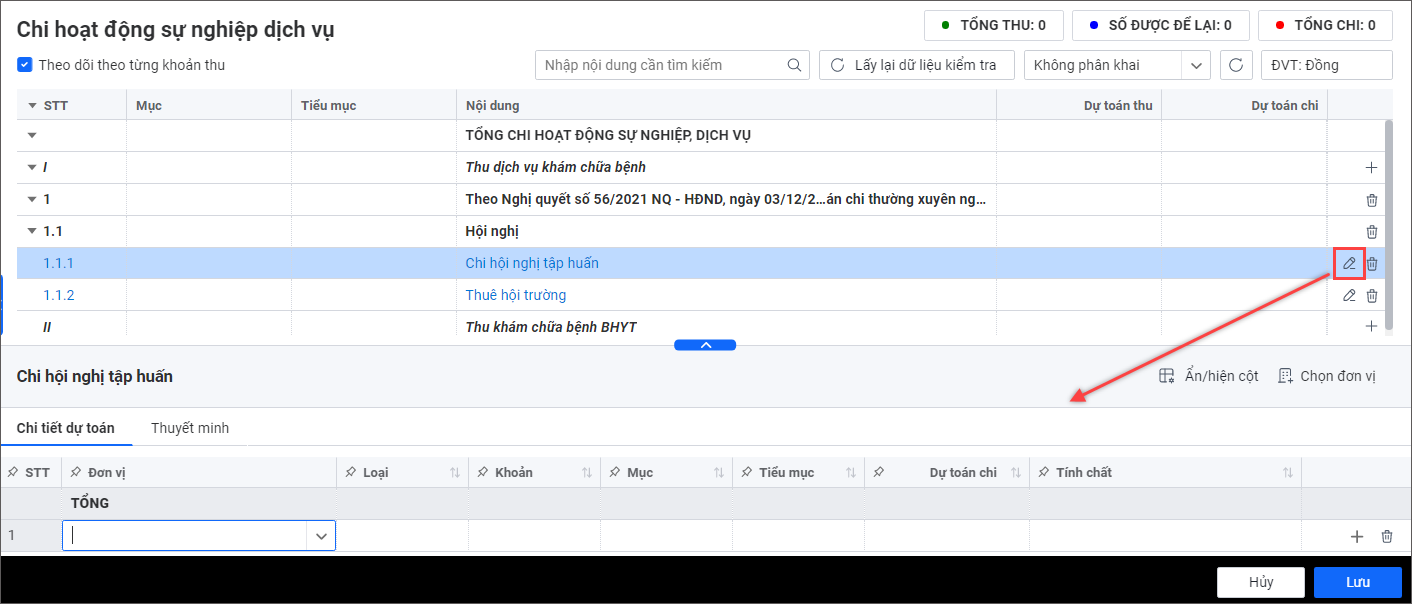
Task: Open the Đơn vị combo box dropdown
Action: (x=321, y=536)
